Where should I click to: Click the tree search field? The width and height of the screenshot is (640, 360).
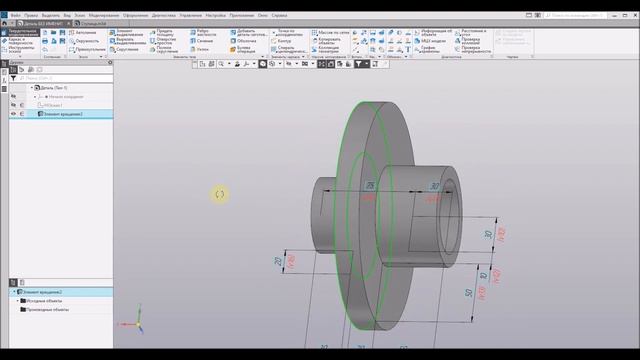(x=65, y=78)
